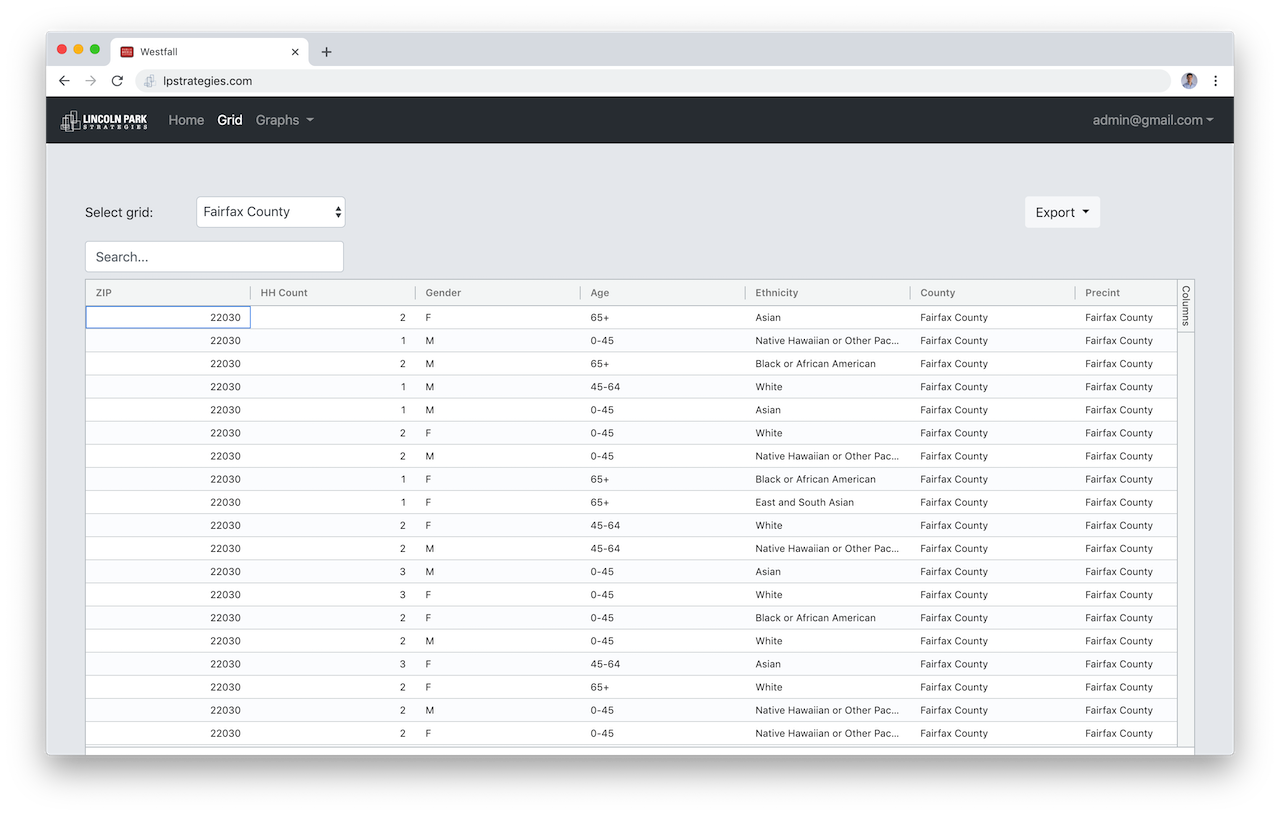
Task: Click the Search input field
Action: pos(213,257)
